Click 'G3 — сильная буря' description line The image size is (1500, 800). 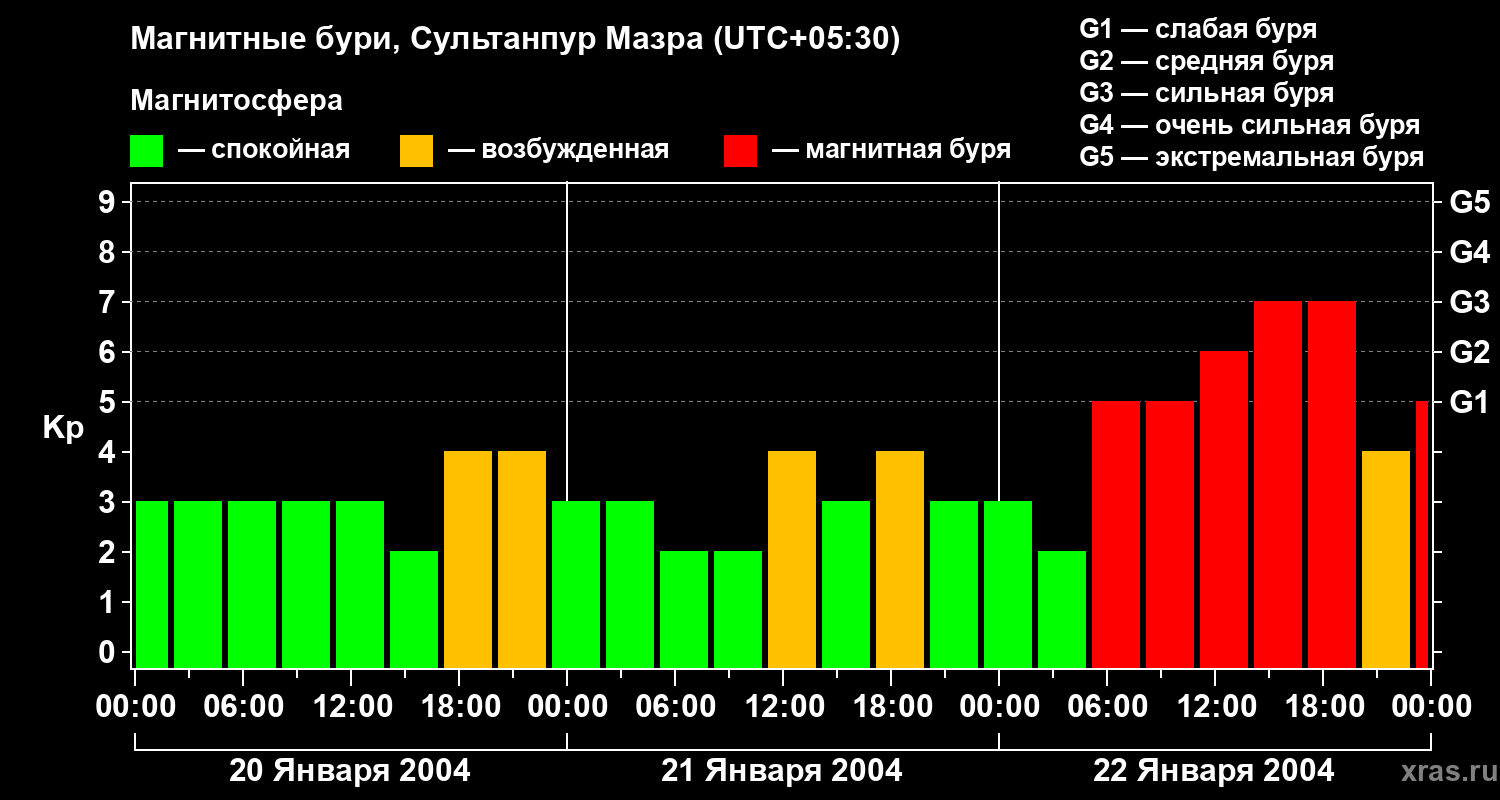1206,93
